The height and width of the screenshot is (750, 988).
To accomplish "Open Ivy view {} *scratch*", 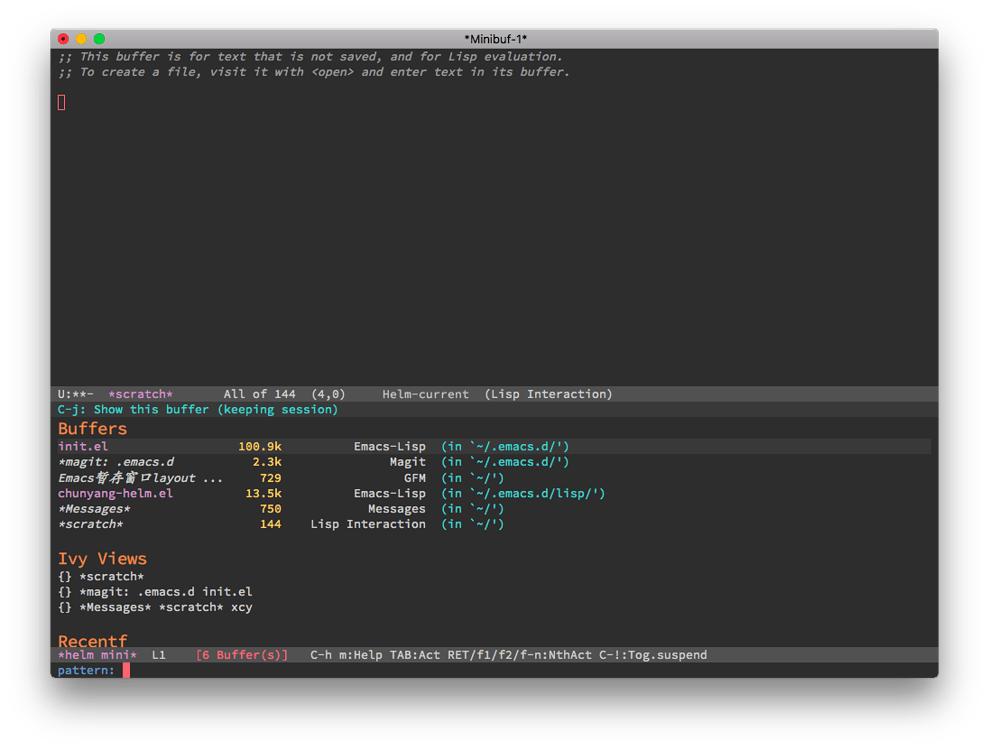I will (100, 575).
